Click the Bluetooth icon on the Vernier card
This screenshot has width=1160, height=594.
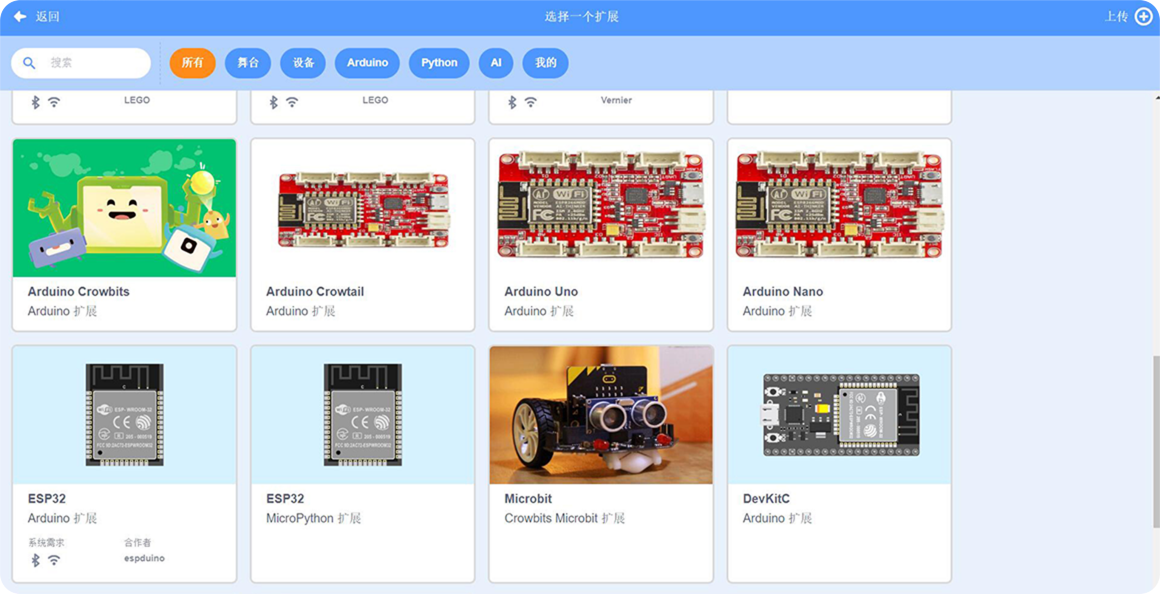pyautogui.click(x=512, y=102)
